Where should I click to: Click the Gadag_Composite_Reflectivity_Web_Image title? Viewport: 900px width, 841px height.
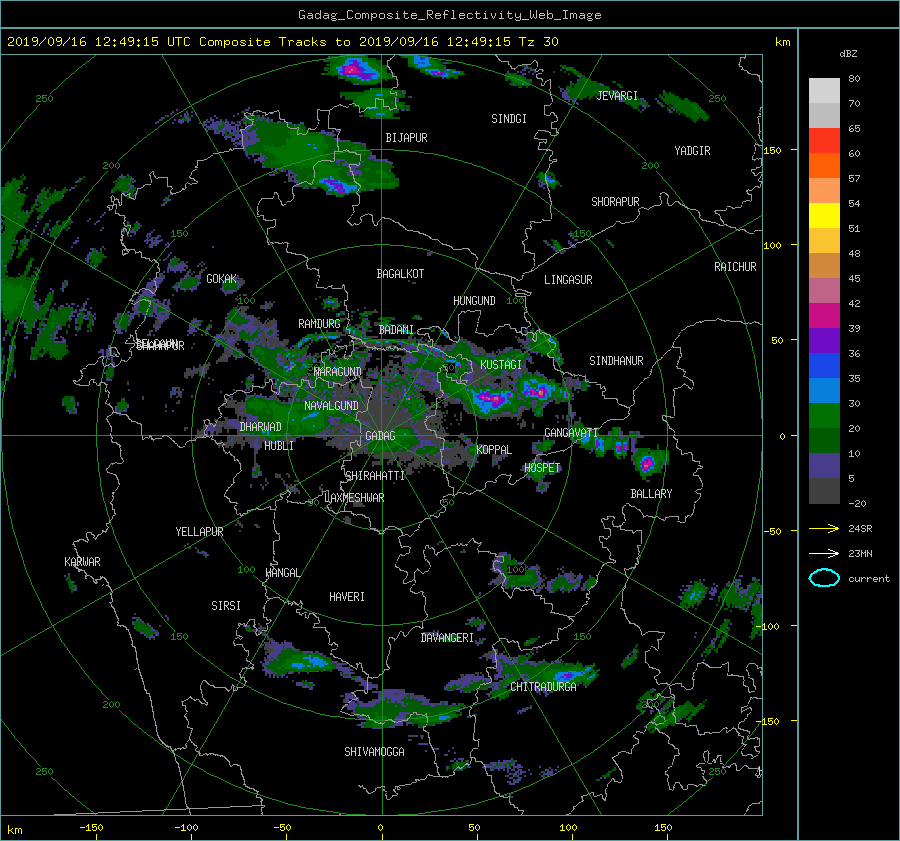449,15
